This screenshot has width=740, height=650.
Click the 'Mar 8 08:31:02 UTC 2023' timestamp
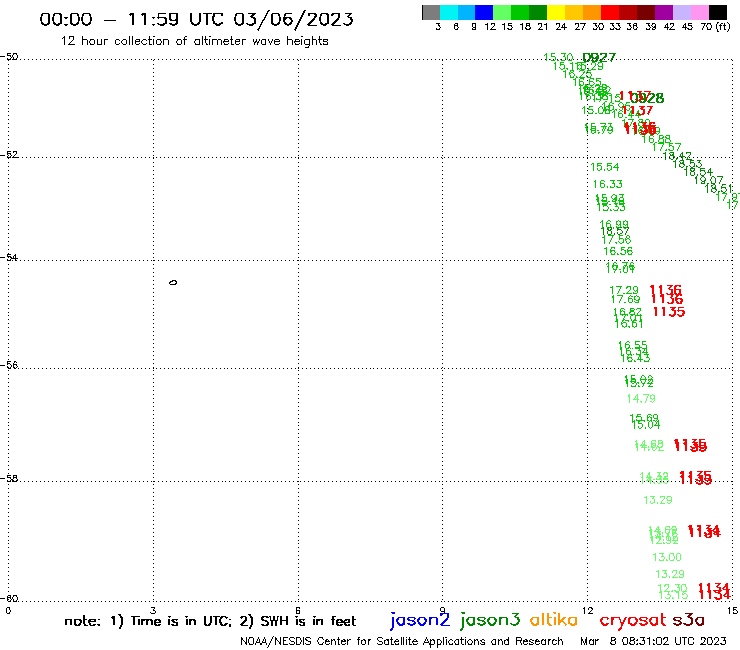pos(653,641)
